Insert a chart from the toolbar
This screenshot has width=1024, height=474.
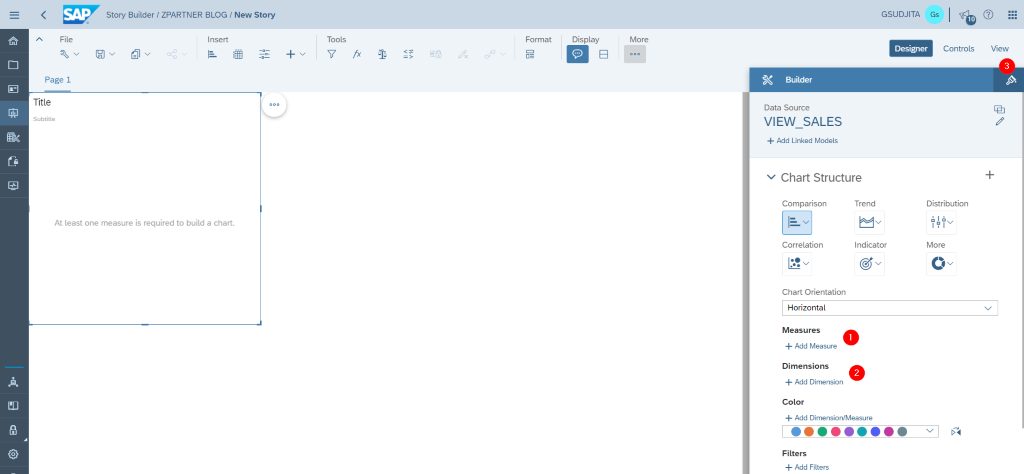[x=212, y=55]
